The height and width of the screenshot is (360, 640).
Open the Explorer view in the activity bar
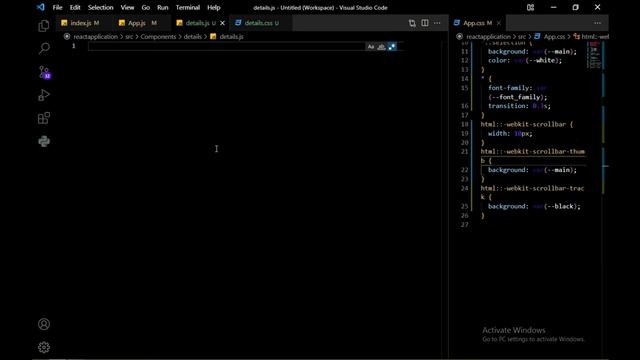click(x=44, y=26)
